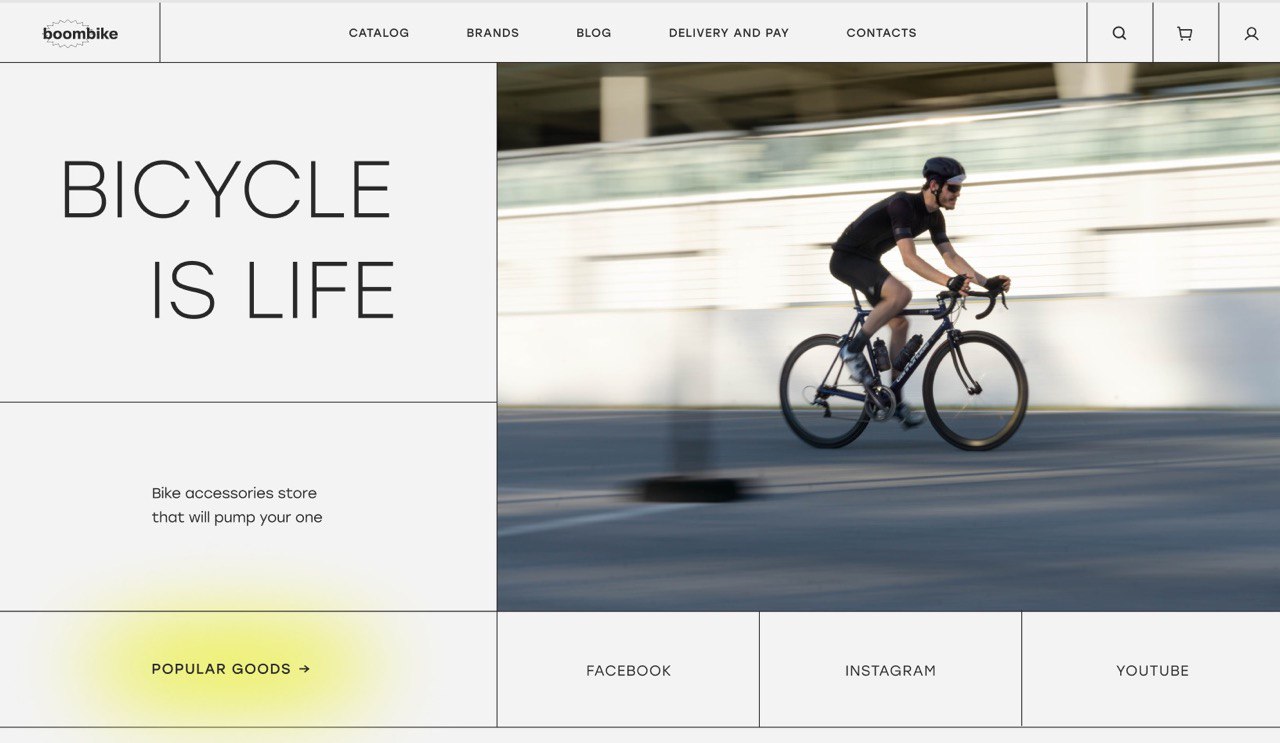The height and width of the screenshot is (743, 1280).
Task: Click the boombike logo
Action: (x=80, y=33)
